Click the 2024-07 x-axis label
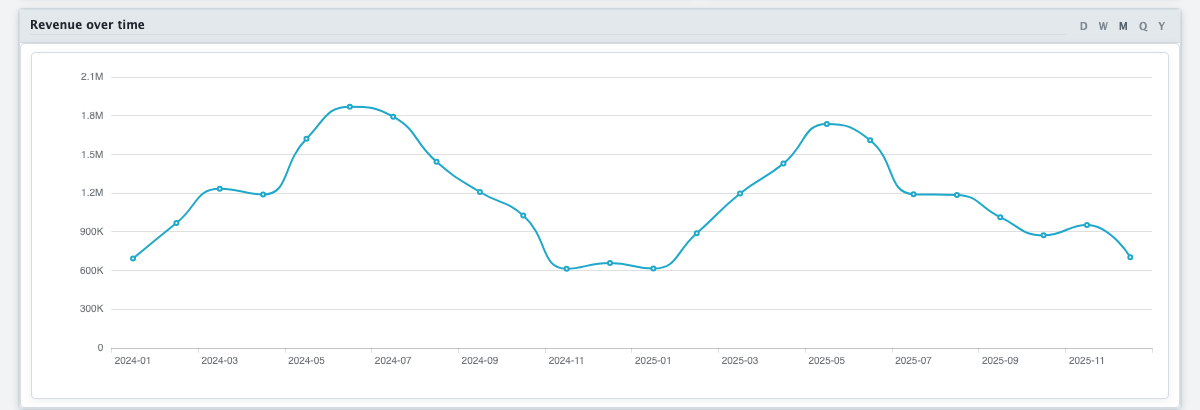 click(393, 360)
